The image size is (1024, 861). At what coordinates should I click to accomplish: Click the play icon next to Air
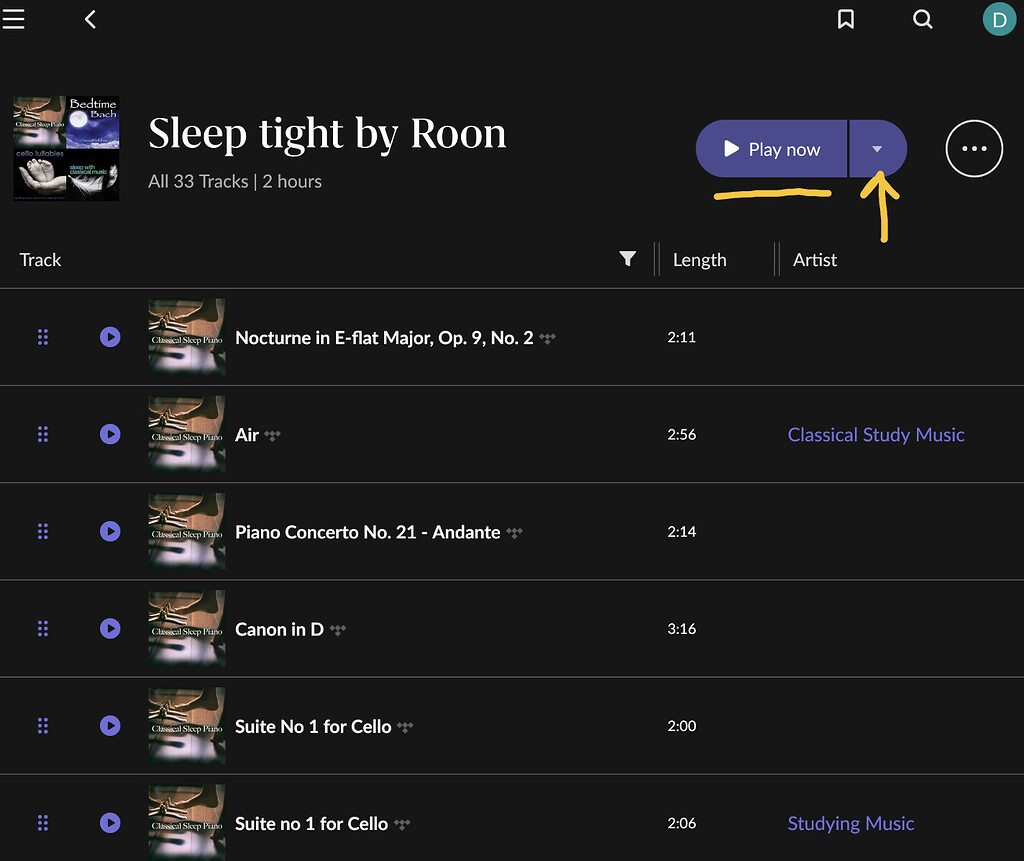110,434
